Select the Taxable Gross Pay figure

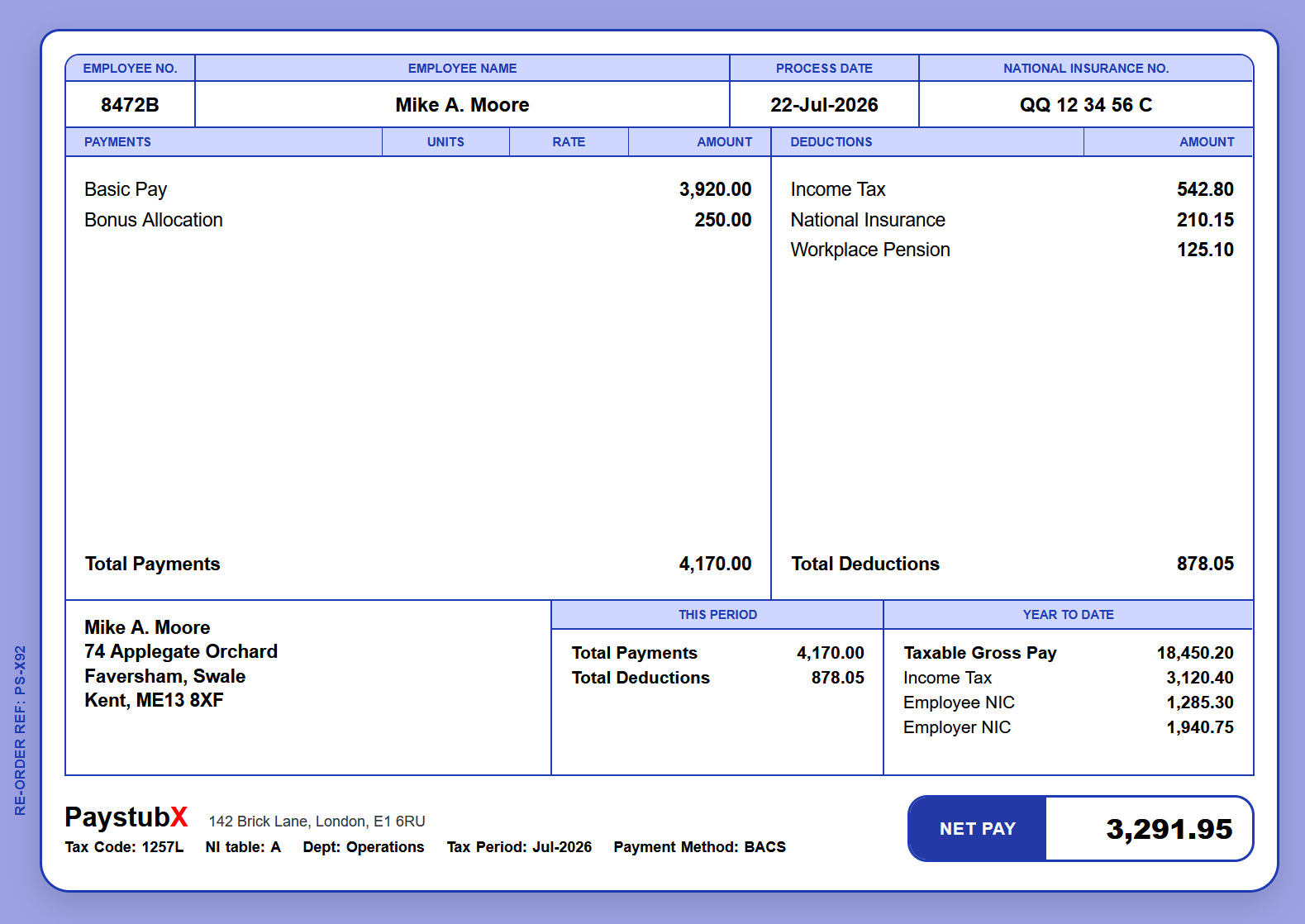tap(1195, 653)
